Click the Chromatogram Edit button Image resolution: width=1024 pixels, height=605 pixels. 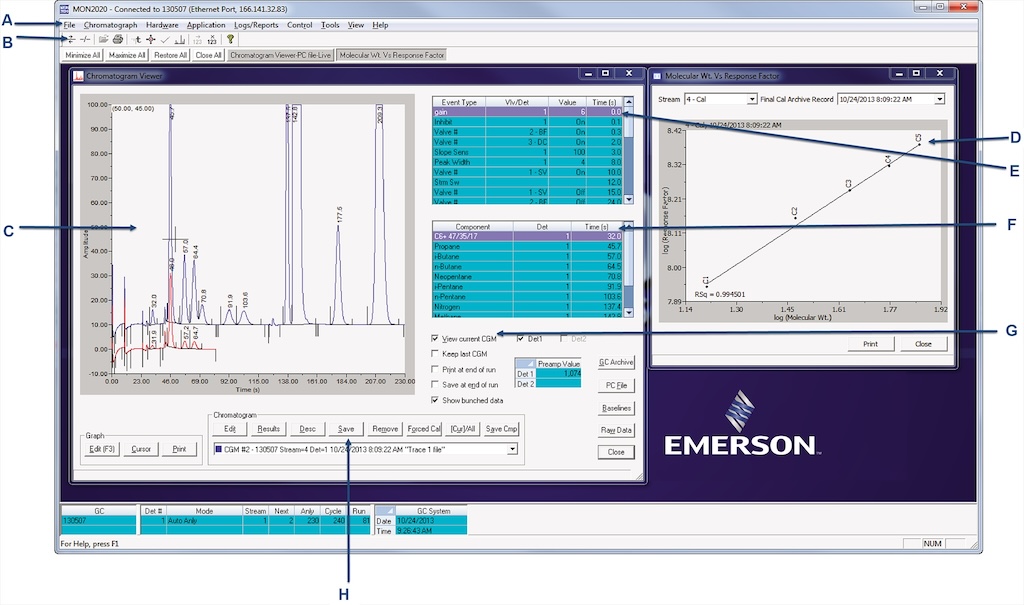pos(230,429)
